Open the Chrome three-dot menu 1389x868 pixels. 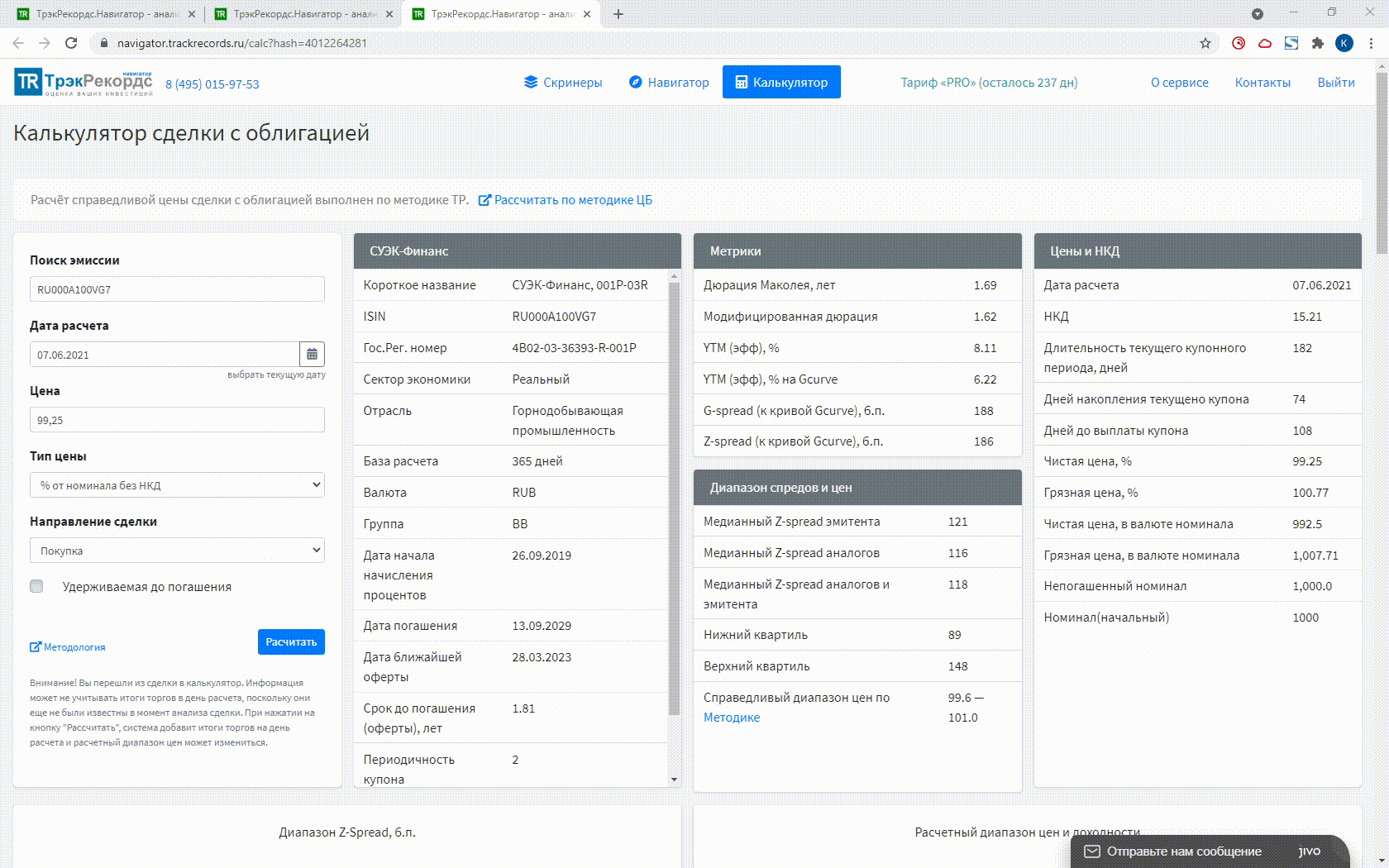(x=1371, y=43)
